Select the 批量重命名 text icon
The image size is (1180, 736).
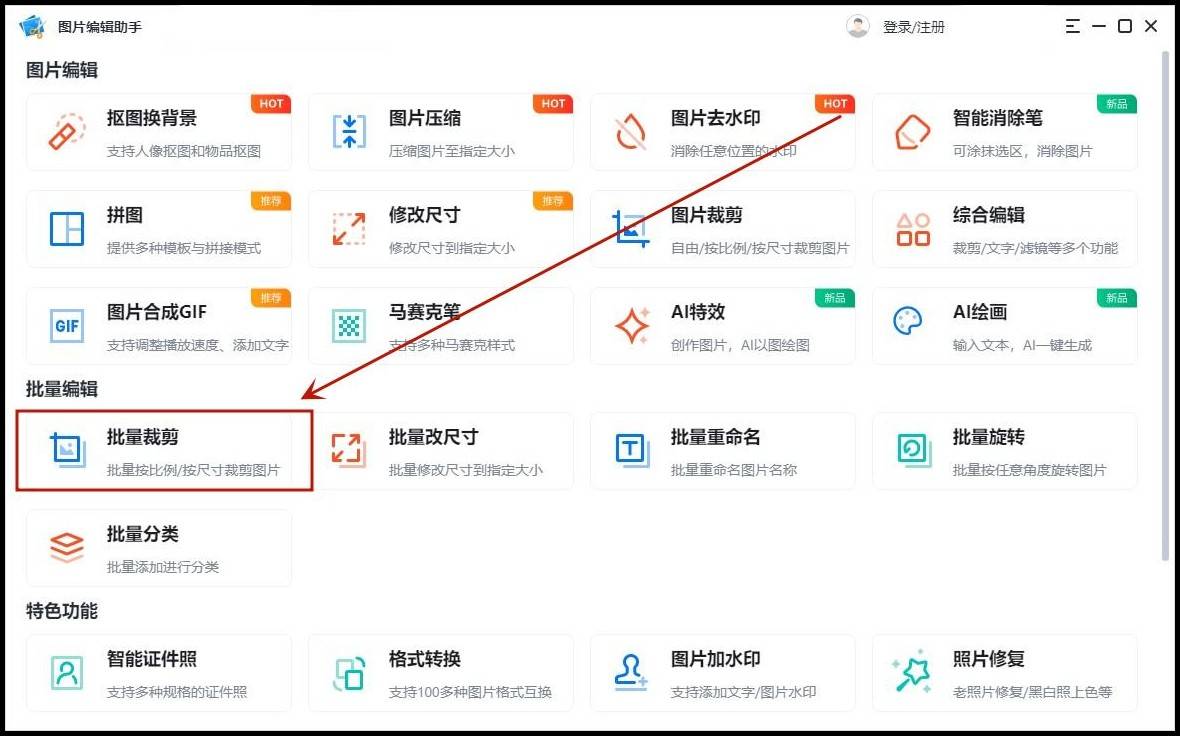[632, 450]
